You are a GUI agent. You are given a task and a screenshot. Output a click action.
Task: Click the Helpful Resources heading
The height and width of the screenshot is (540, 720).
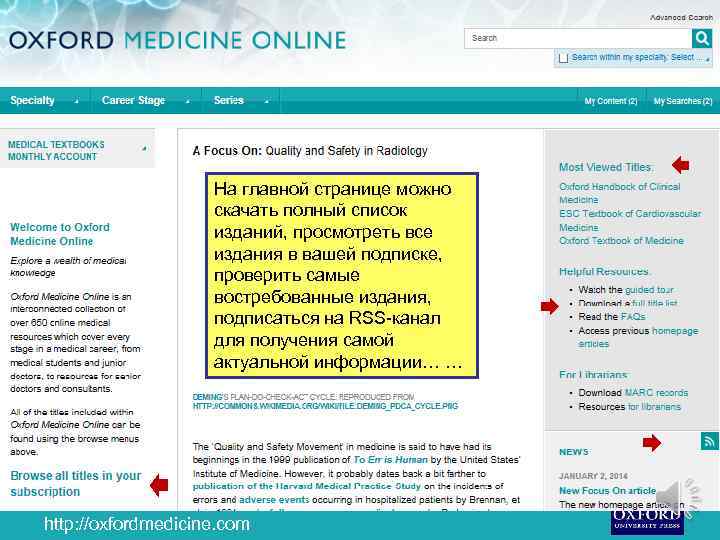[604, 271]
